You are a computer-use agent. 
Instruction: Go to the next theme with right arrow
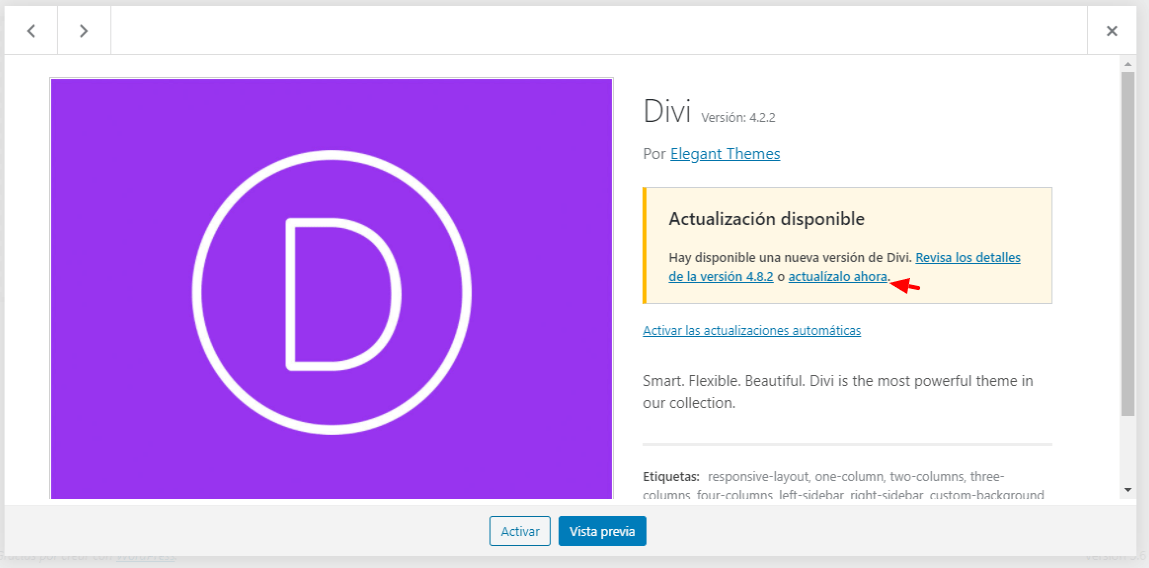pos(84,31)
